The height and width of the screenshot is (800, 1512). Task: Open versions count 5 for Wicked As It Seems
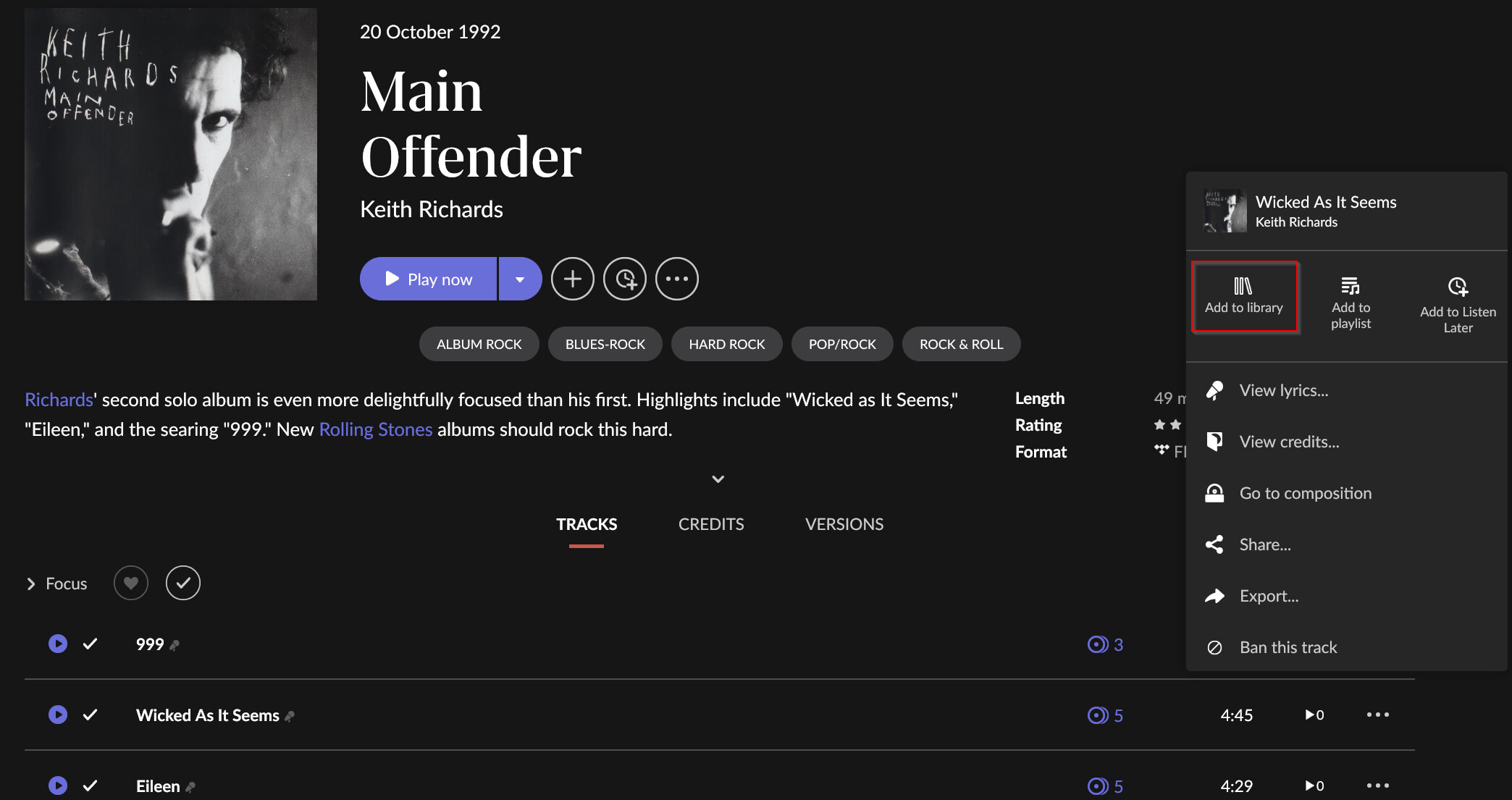click(x=1105, y=715)
